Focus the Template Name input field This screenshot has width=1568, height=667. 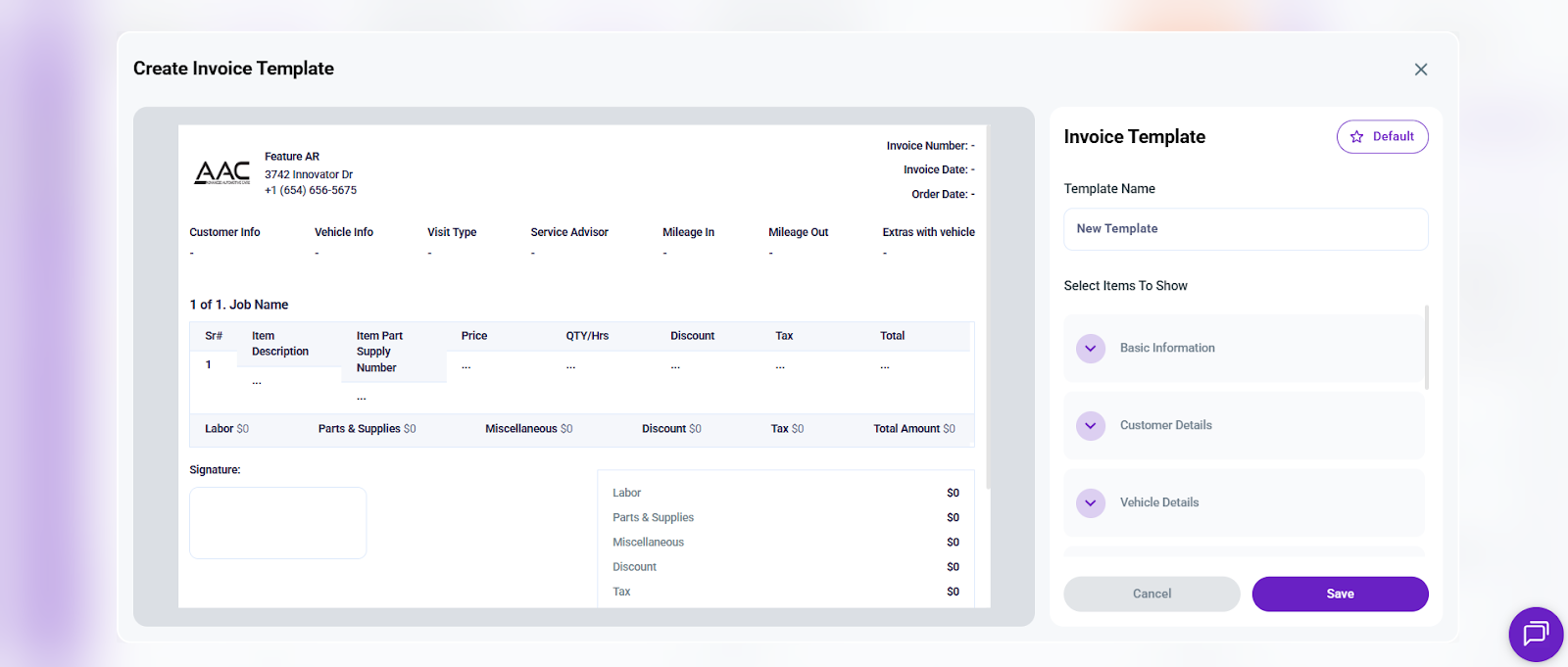coord(1245,229)
